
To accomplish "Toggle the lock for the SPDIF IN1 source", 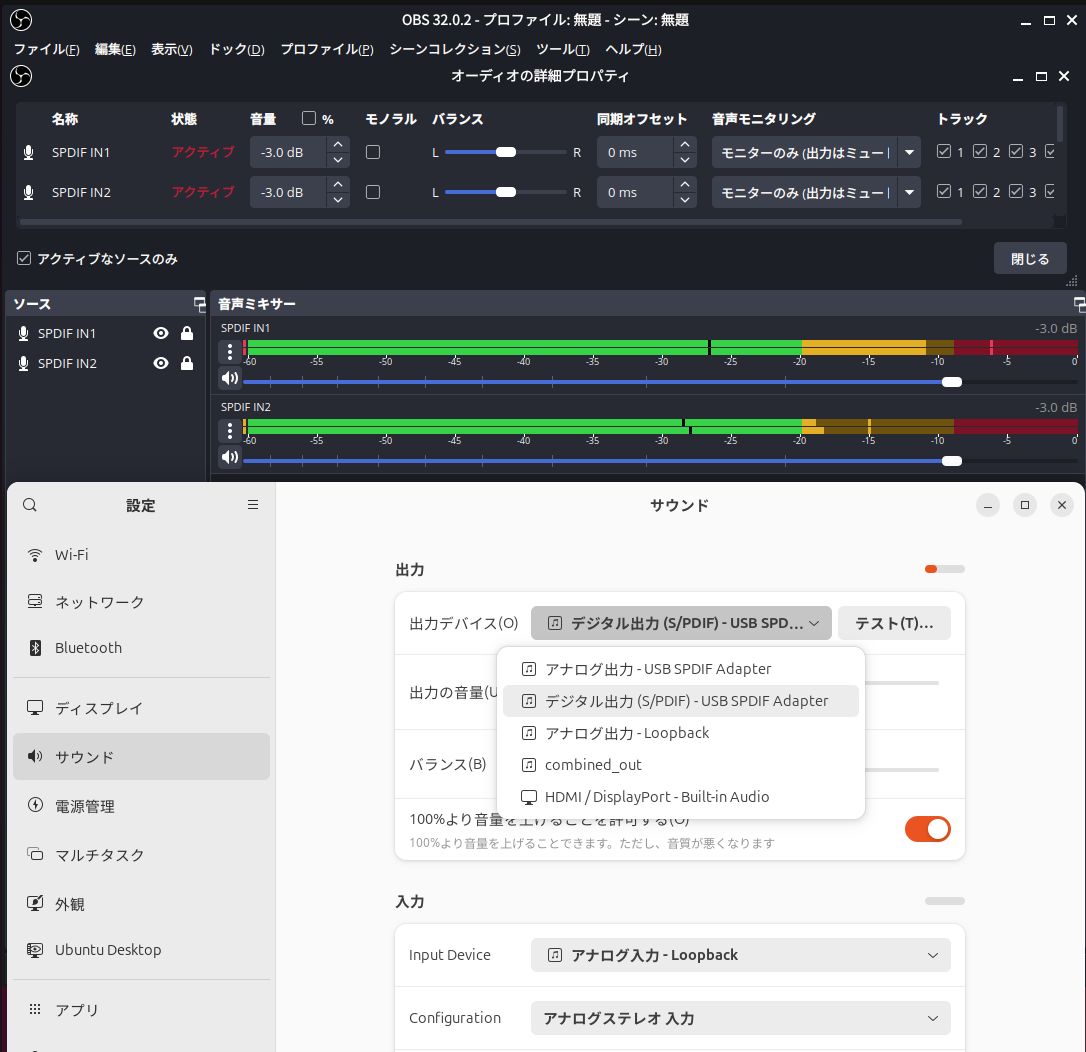I will coord(187,334).
